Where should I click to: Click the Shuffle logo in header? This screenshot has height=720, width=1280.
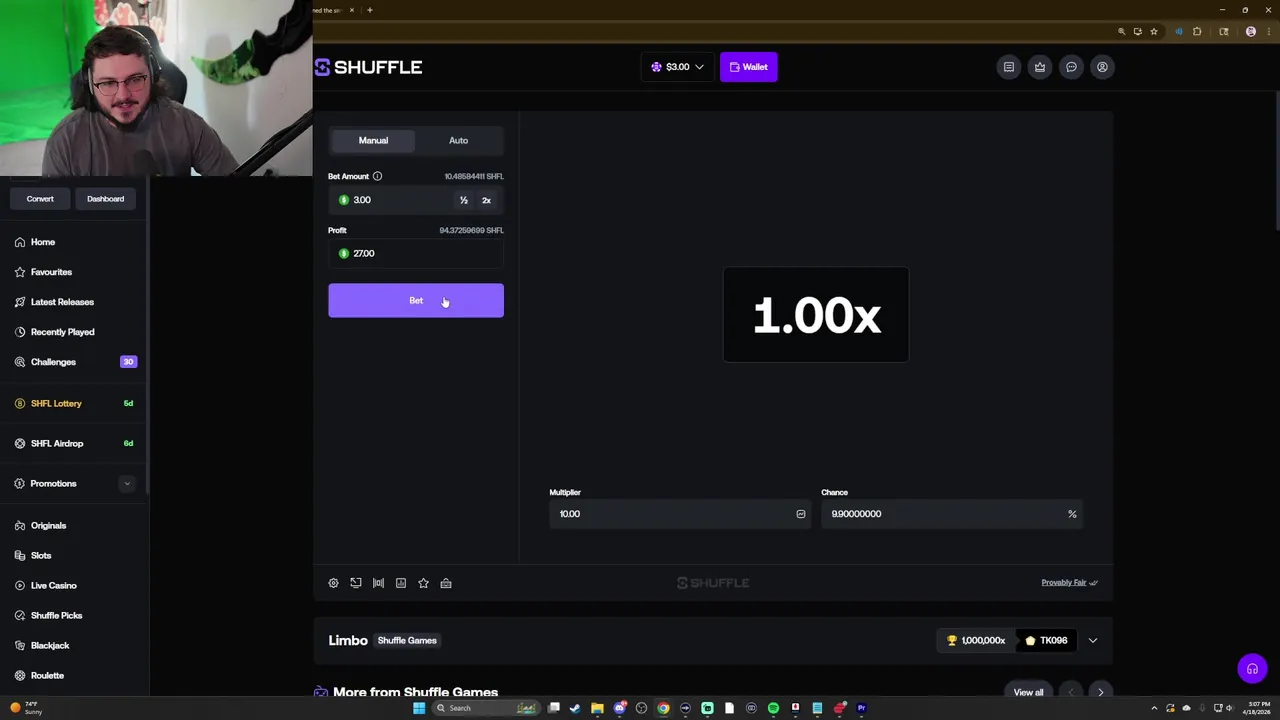click(x=368, y=67)
